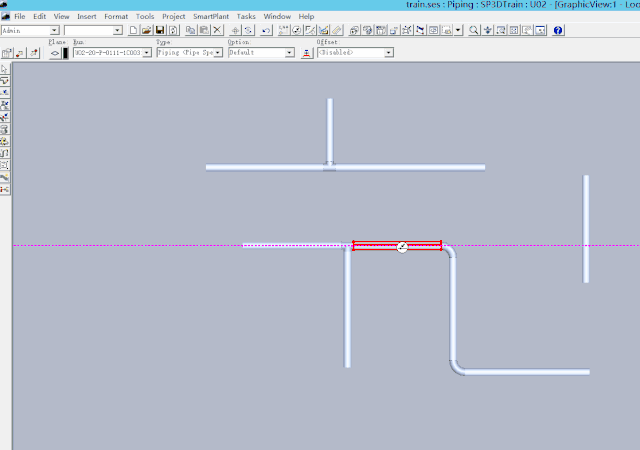Open the View menu
The image size is (640, 450).
tap(62, 16)
